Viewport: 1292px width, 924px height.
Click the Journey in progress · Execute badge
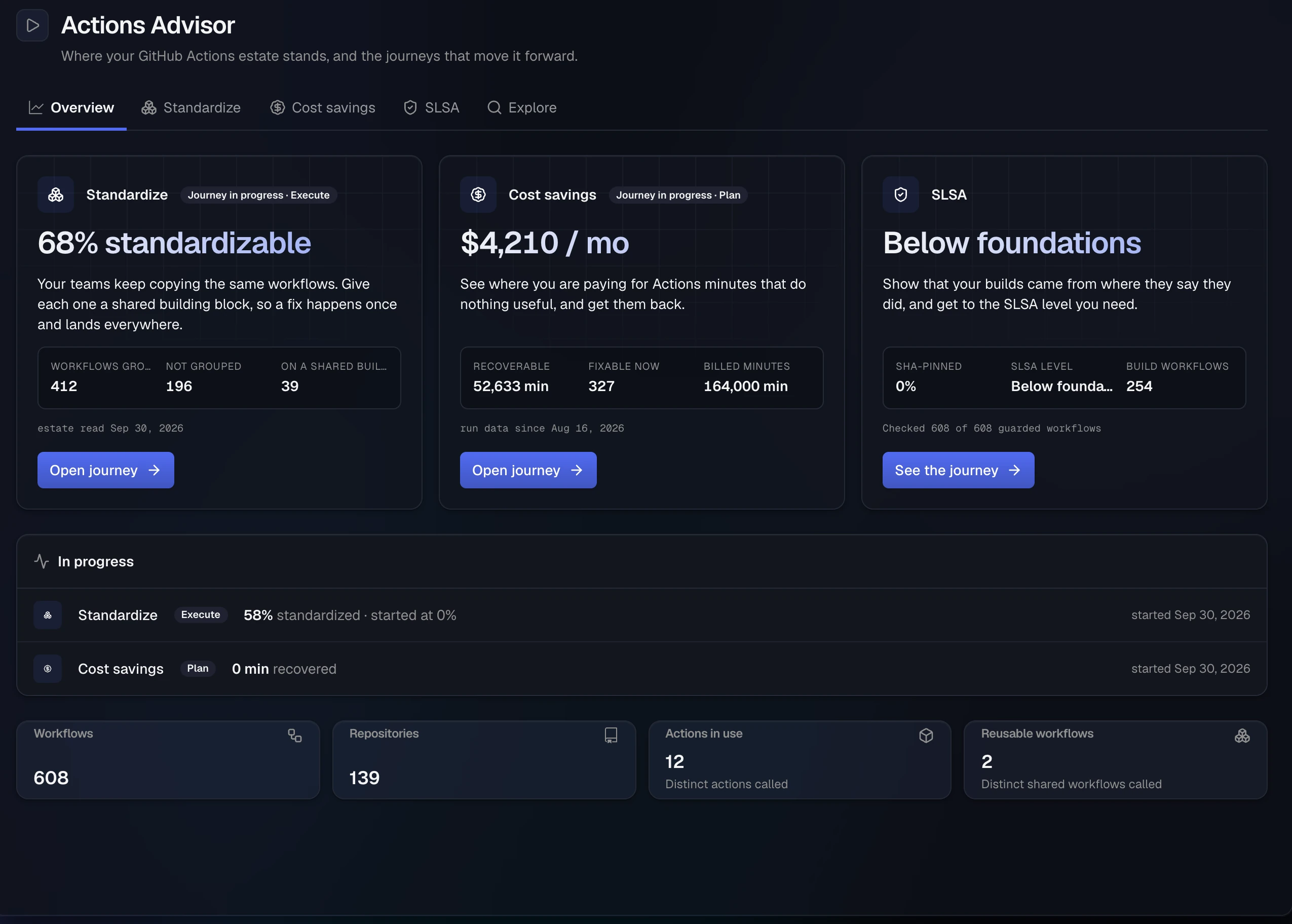[x=259, y=195]
